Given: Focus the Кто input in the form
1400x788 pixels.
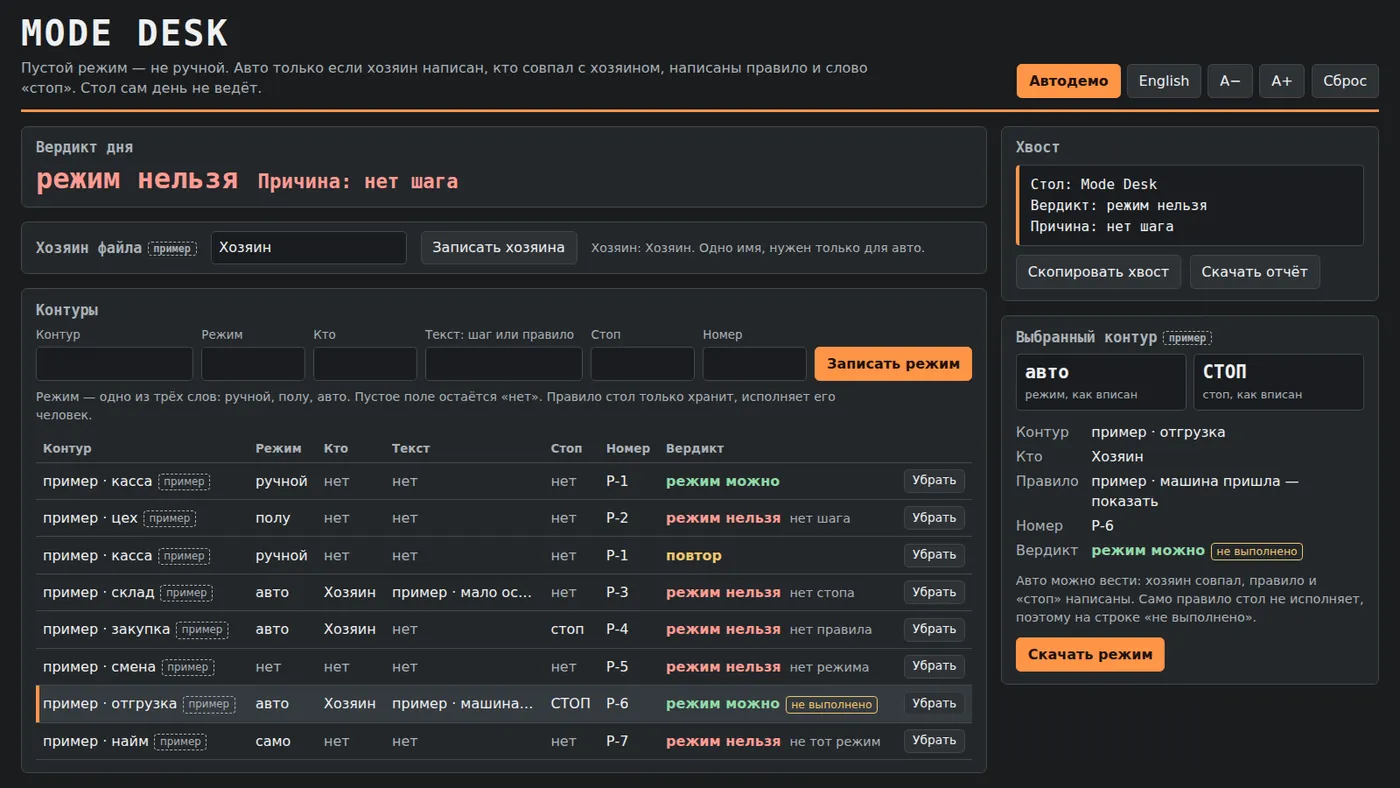Looking at the screenshot, I should tap(365, 364).
